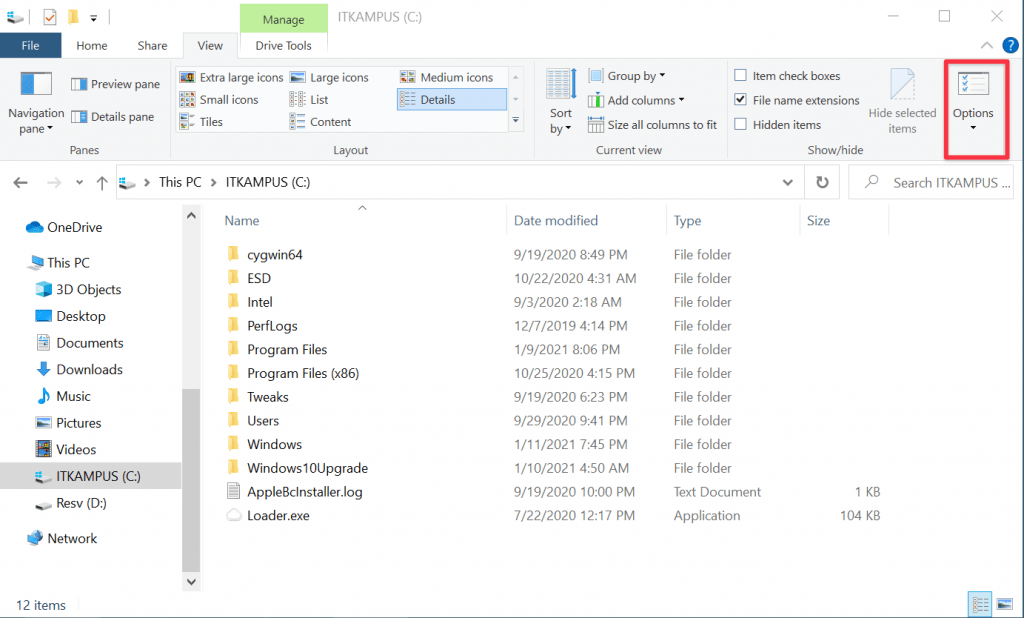Screen dimensions: 1024x618
Task: Open the recent locations dropdown arrow
Action: point(79,182)
